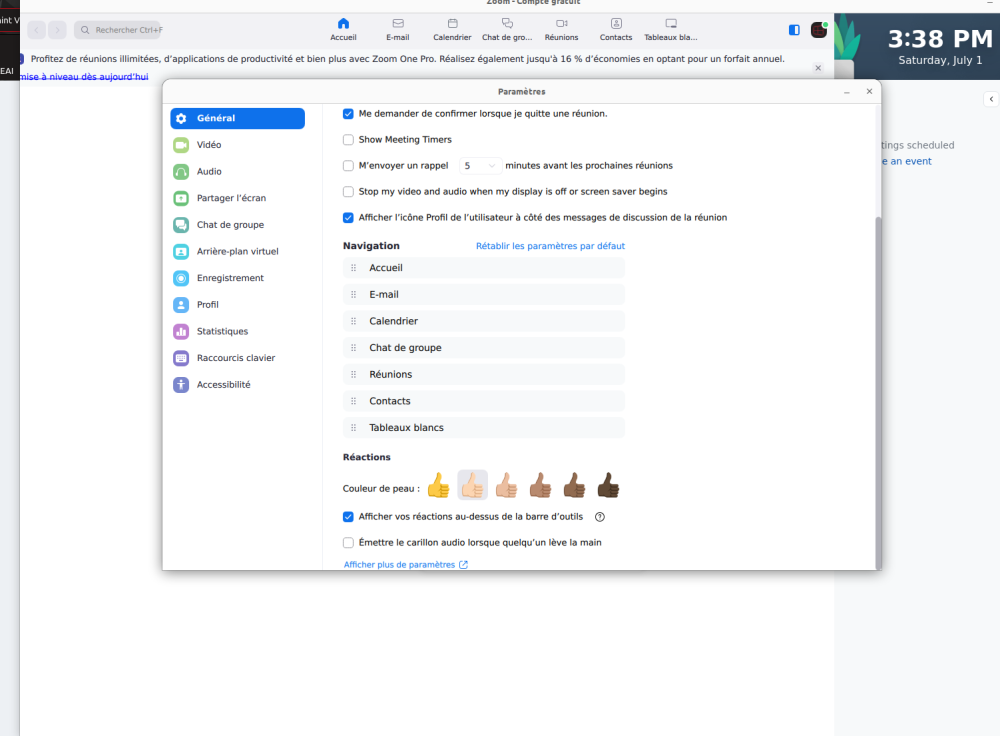This screenshot has height=736, width=1000.
Task: Click Rétablir les paramètres par défaut link
Action: [550, 246]
